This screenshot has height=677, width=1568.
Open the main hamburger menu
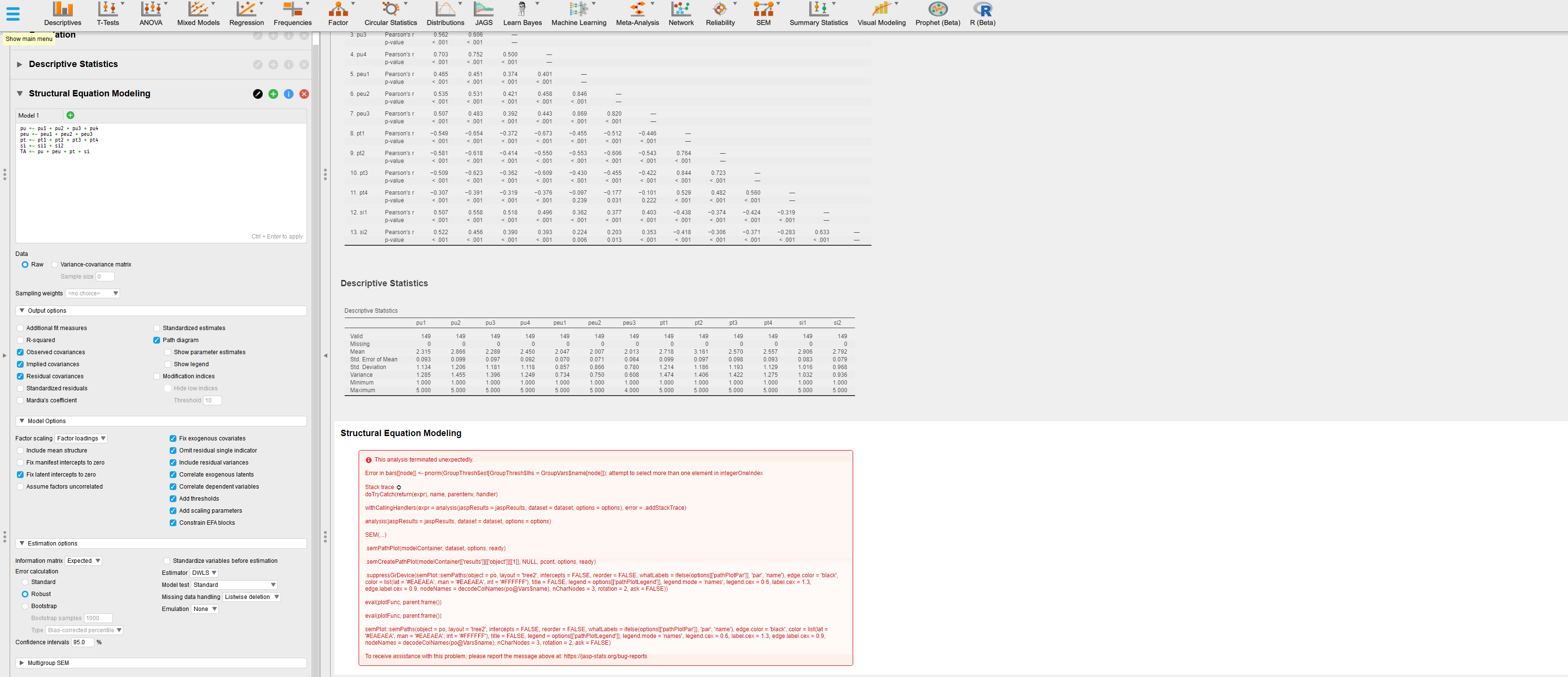pyautogui.click(x=13, y=13)
